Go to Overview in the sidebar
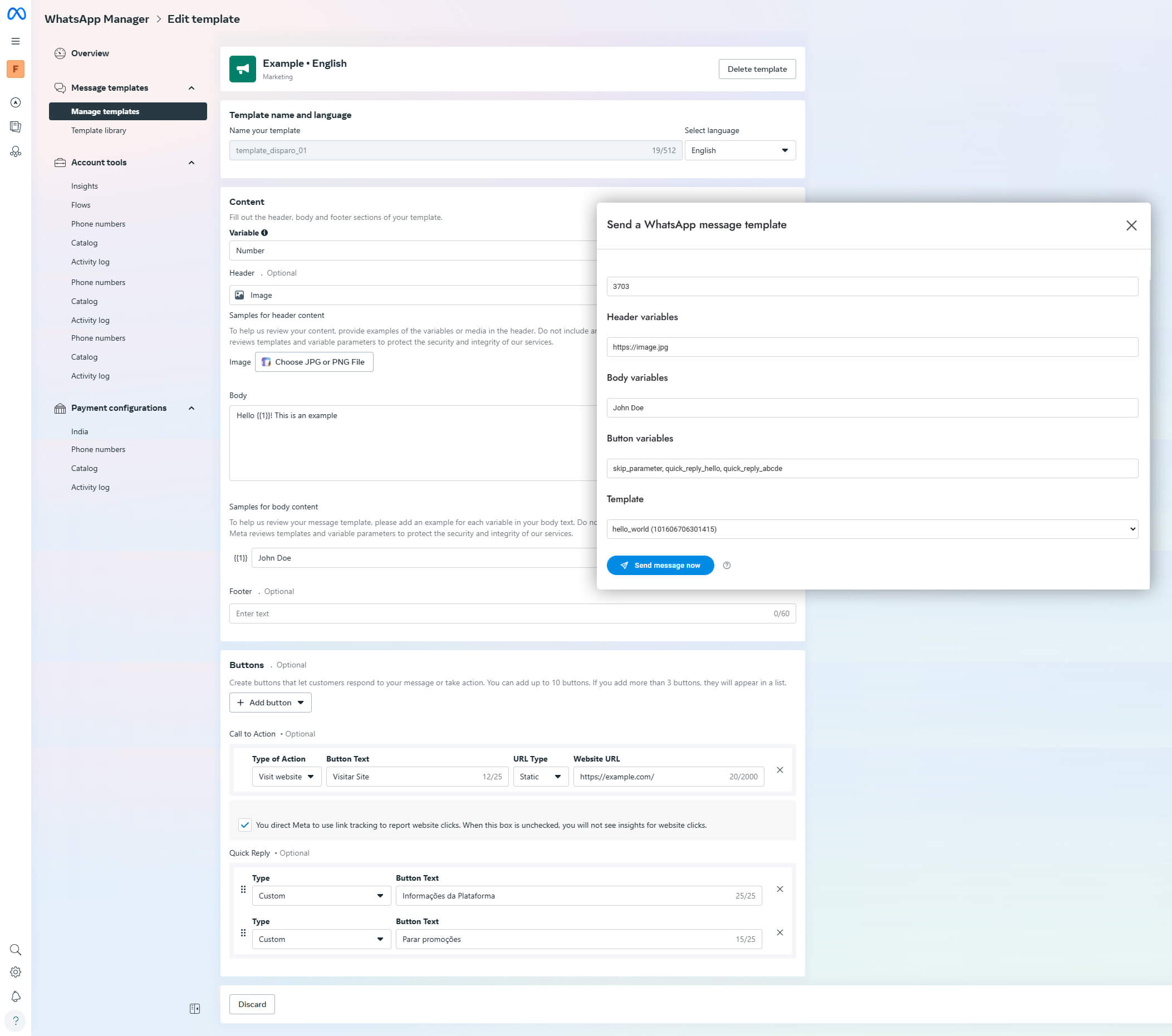 coord(90,53)
